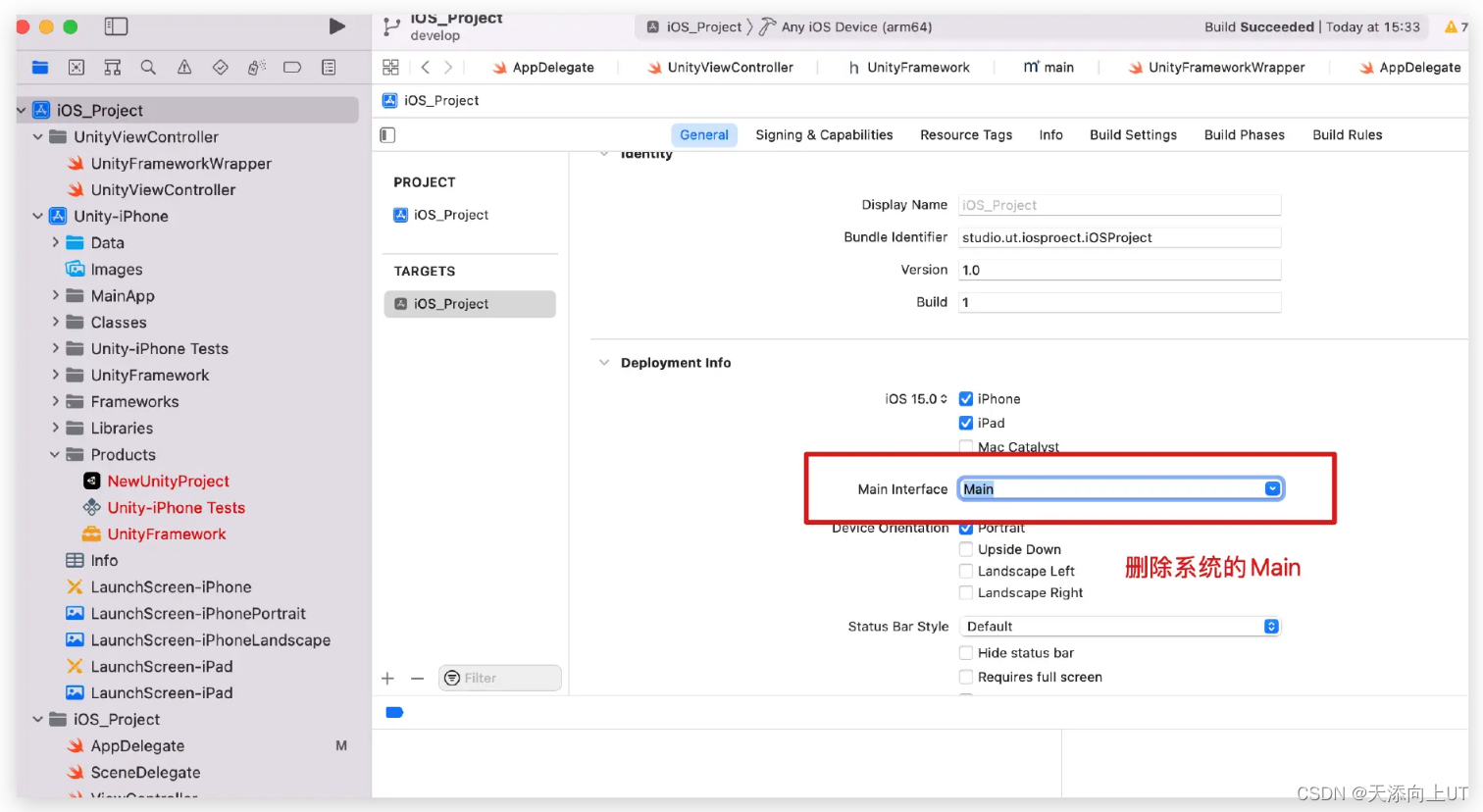Screen dimensions: 1483x812
Task: Open the Resource Tags tab
Action: (965, 134)
